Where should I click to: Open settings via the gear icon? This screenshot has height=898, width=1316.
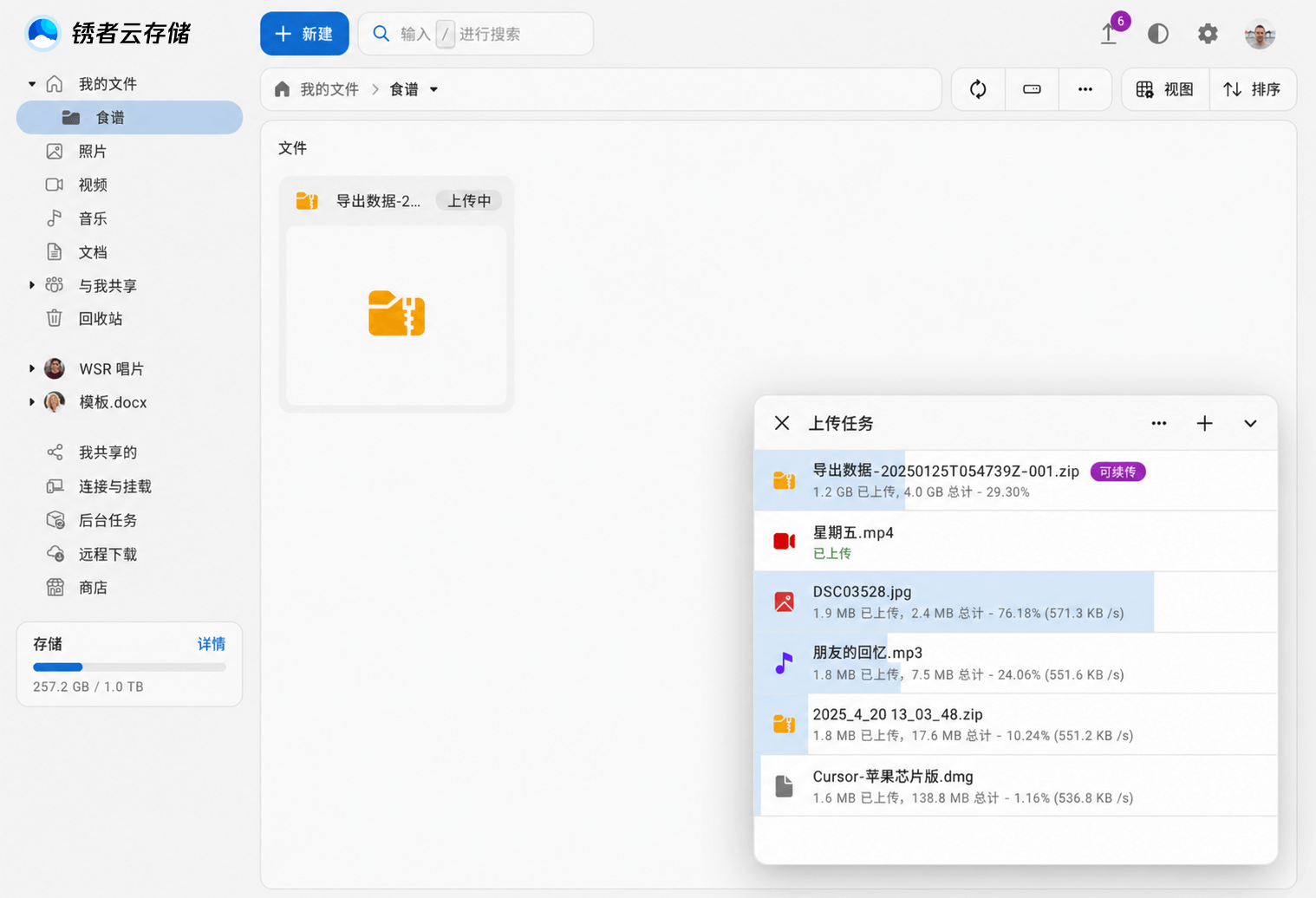coord(1208,34)
